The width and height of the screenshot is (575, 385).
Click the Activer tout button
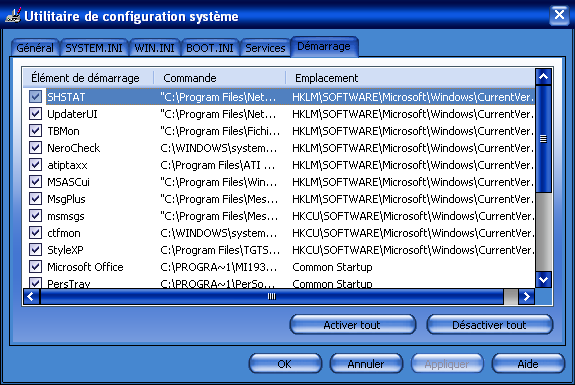[x=352, y=325]
